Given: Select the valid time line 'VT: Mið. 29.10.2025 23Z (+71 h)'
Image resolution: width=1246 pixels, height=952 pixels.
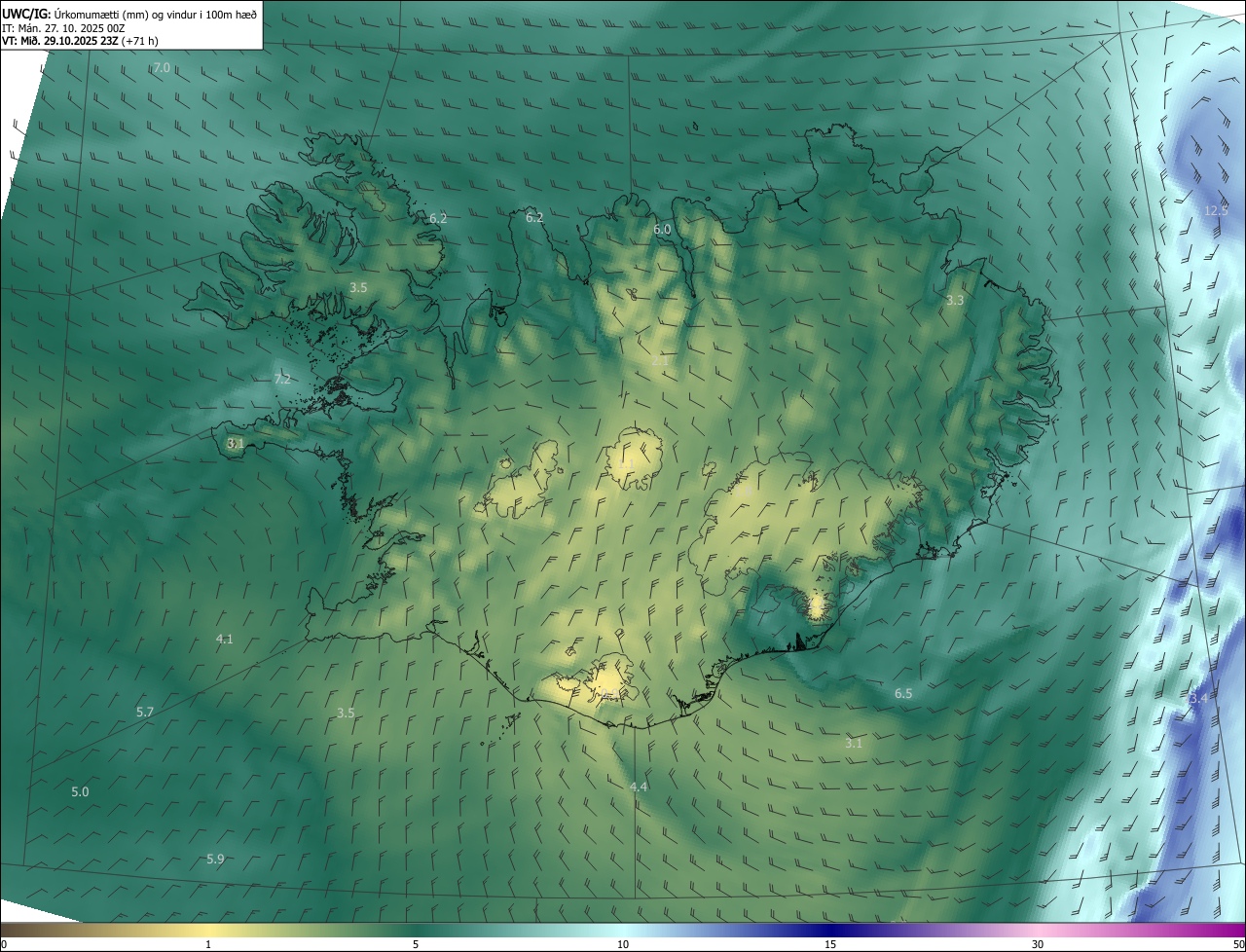Looking at the screenshot, I should coord(80,41).
